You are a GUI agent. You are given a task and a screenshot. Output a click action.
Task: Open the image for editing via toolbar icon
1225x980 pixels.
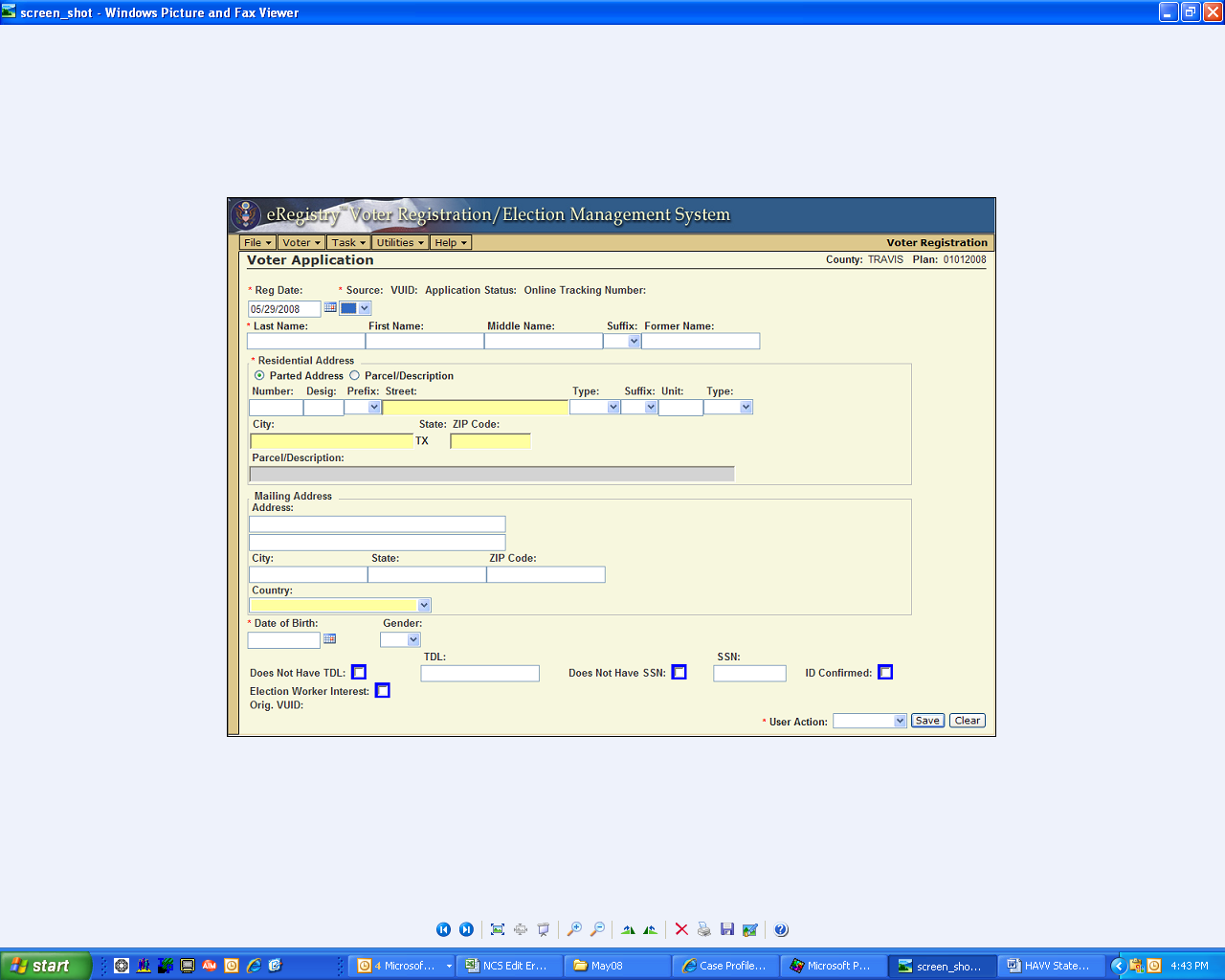(750, 929)
